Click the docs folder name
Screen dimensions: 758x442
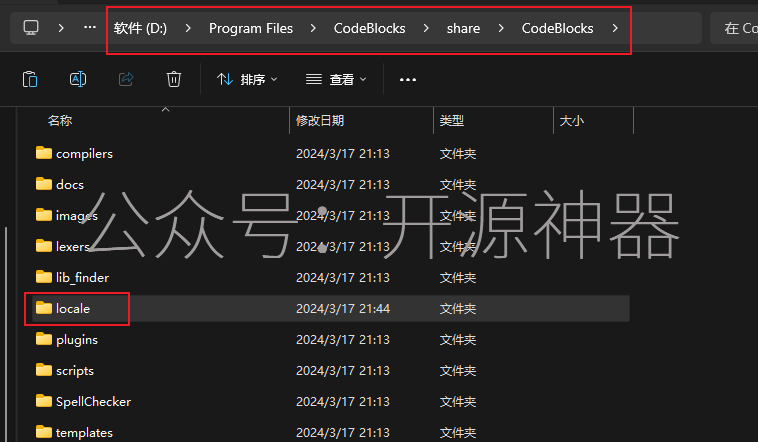pyautogui.click(x=70, y=185)
